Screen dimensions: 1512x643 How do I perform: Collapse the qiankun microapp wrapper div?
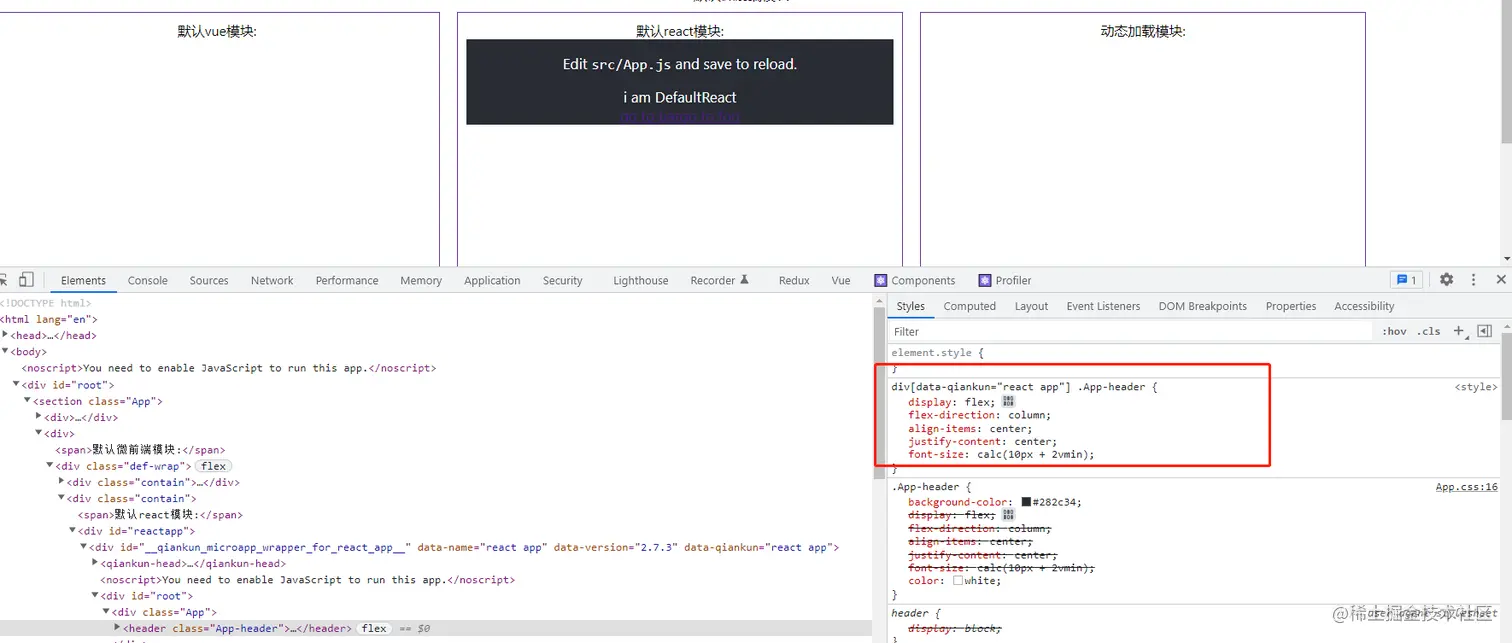click(84, 547)
